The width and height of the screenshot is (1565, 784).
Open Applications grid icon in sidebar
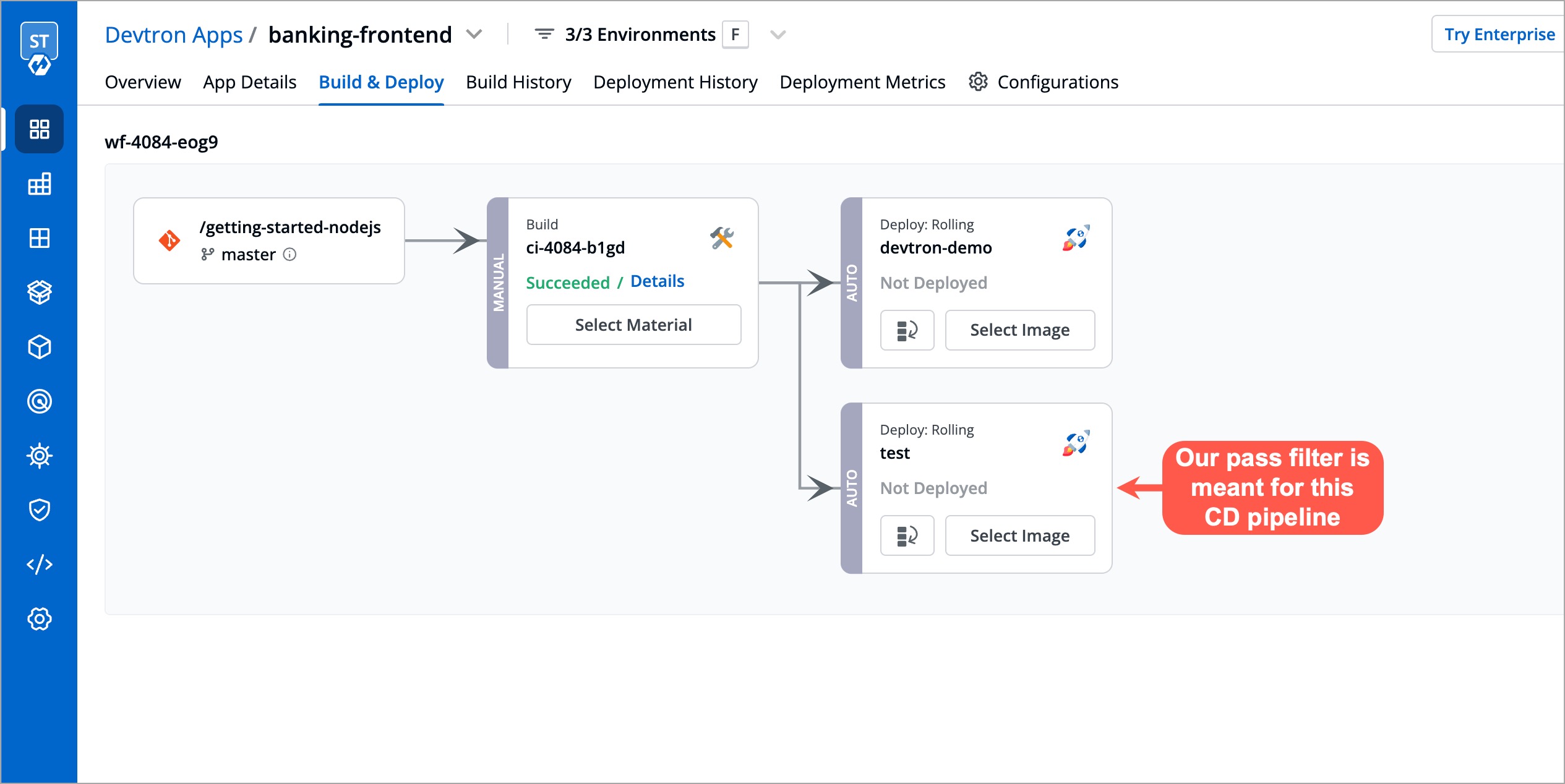pos(40,129)
